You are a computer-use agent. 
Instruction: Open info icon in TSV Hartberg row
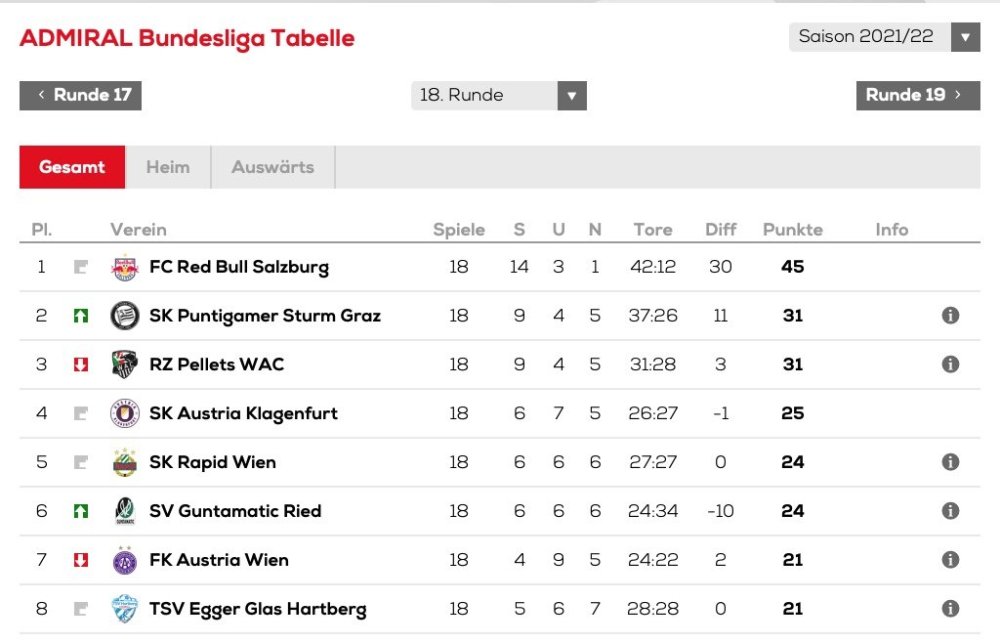(950, 608)
